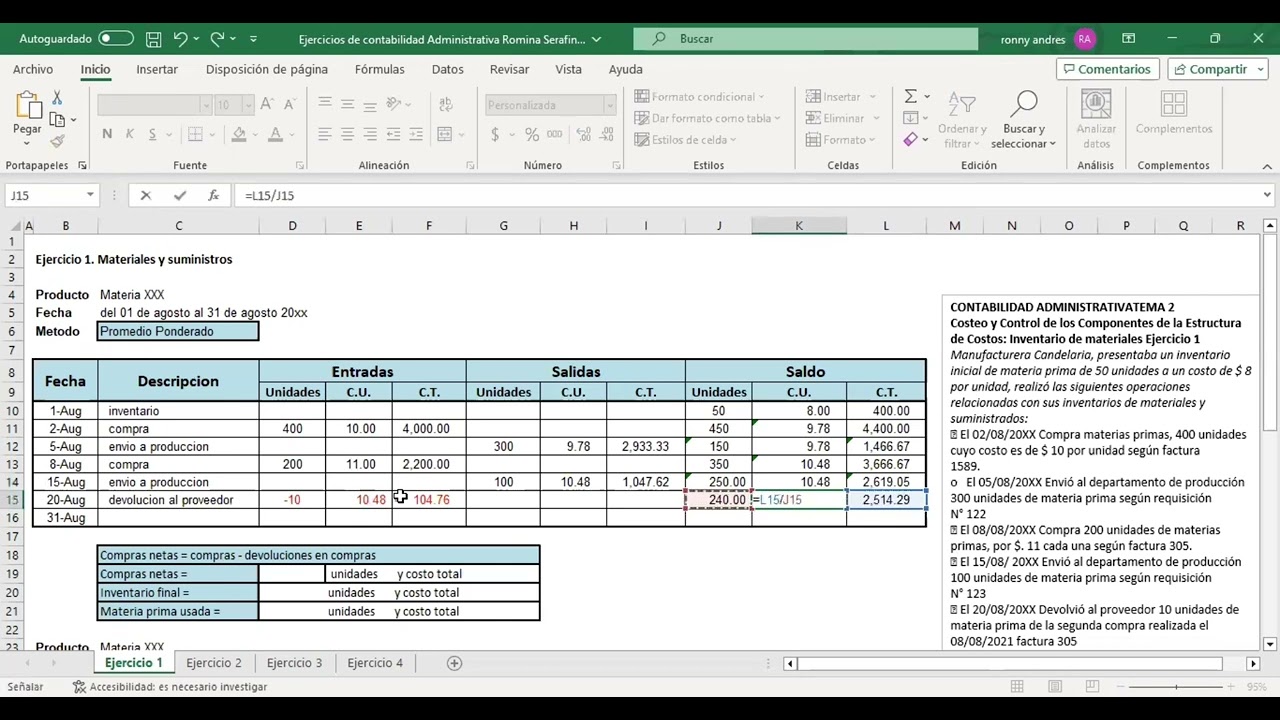1280x720 pixels.
Task: Click the cancel formula X icon
Action: (145, 196)
